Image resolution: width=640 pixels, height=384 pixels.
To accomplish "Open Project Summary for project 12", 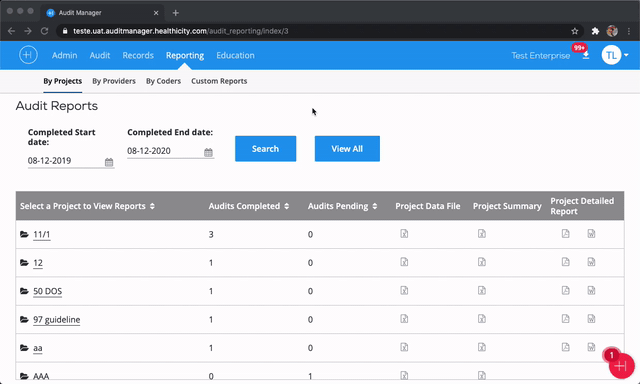I will 482,262.
